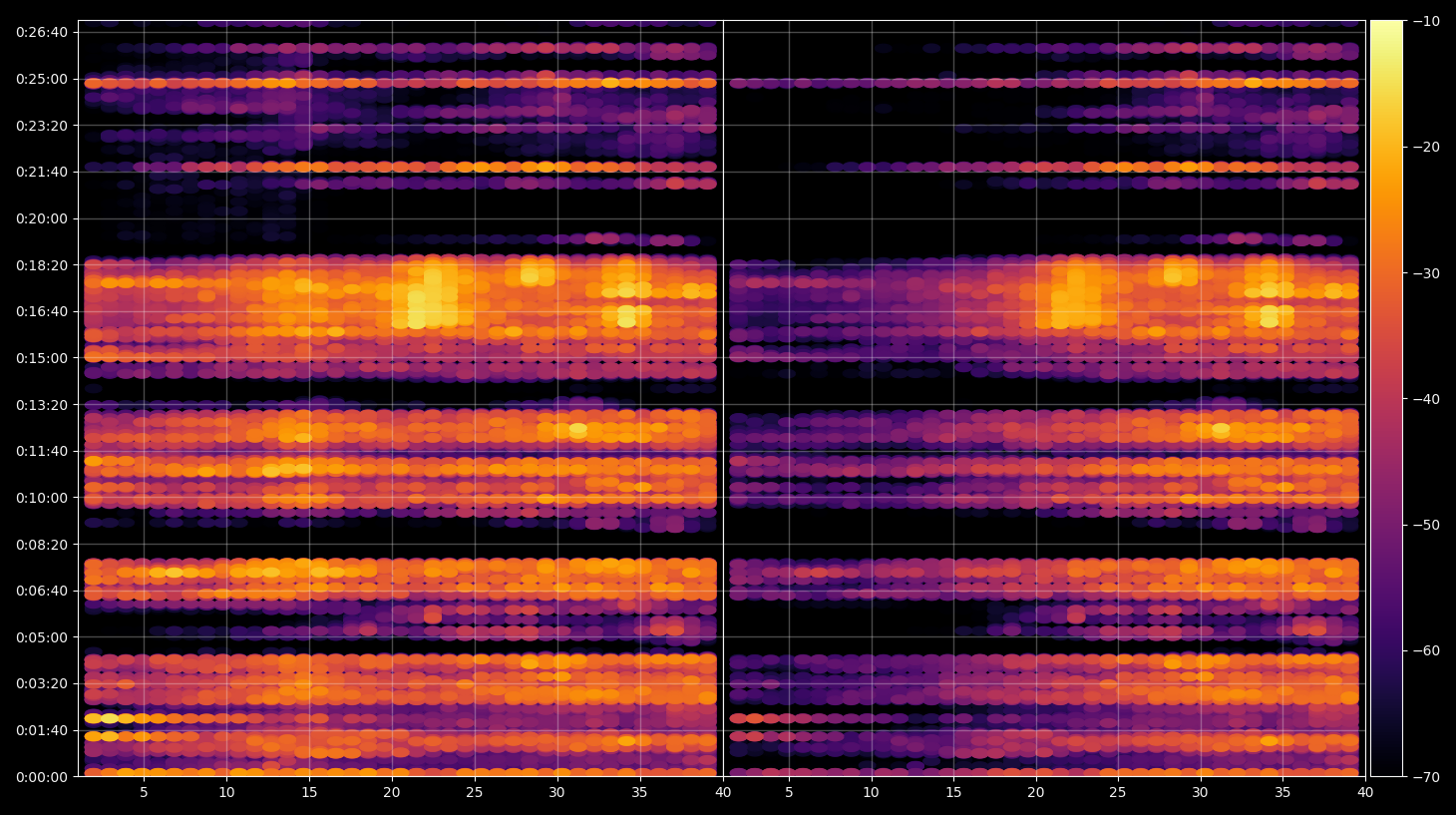
Task: Click the 0:06:40 time axis label
Action: tap(42, 591)
